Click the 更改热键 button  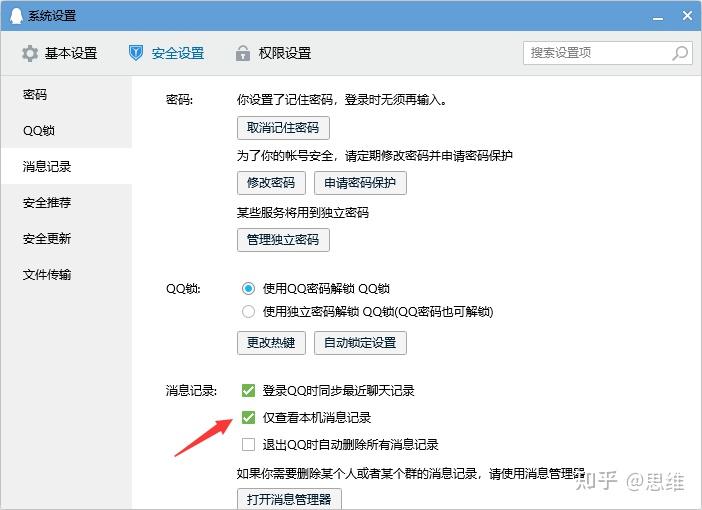click(271, 343)
